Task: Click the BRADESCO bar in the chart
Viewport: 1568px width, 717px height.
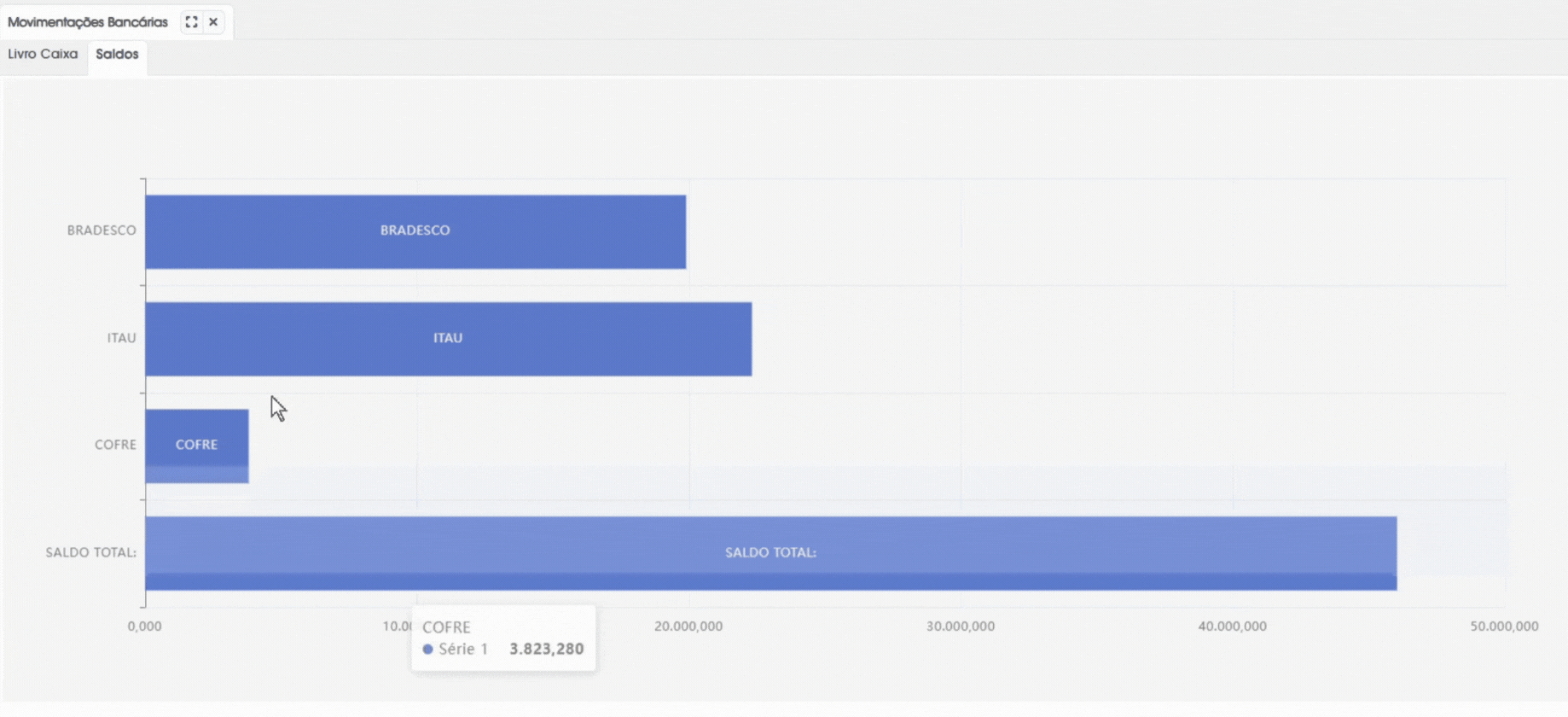Action: [x=415, y=231]
